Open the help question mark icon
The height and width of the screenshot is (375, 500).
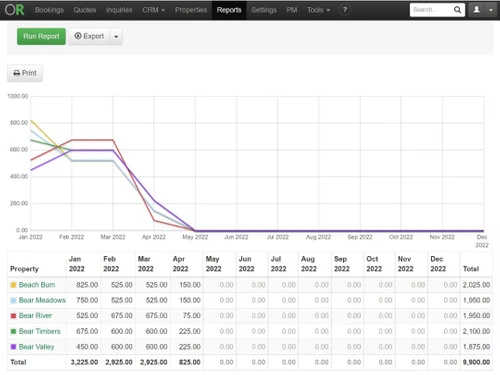pos(345,10)
